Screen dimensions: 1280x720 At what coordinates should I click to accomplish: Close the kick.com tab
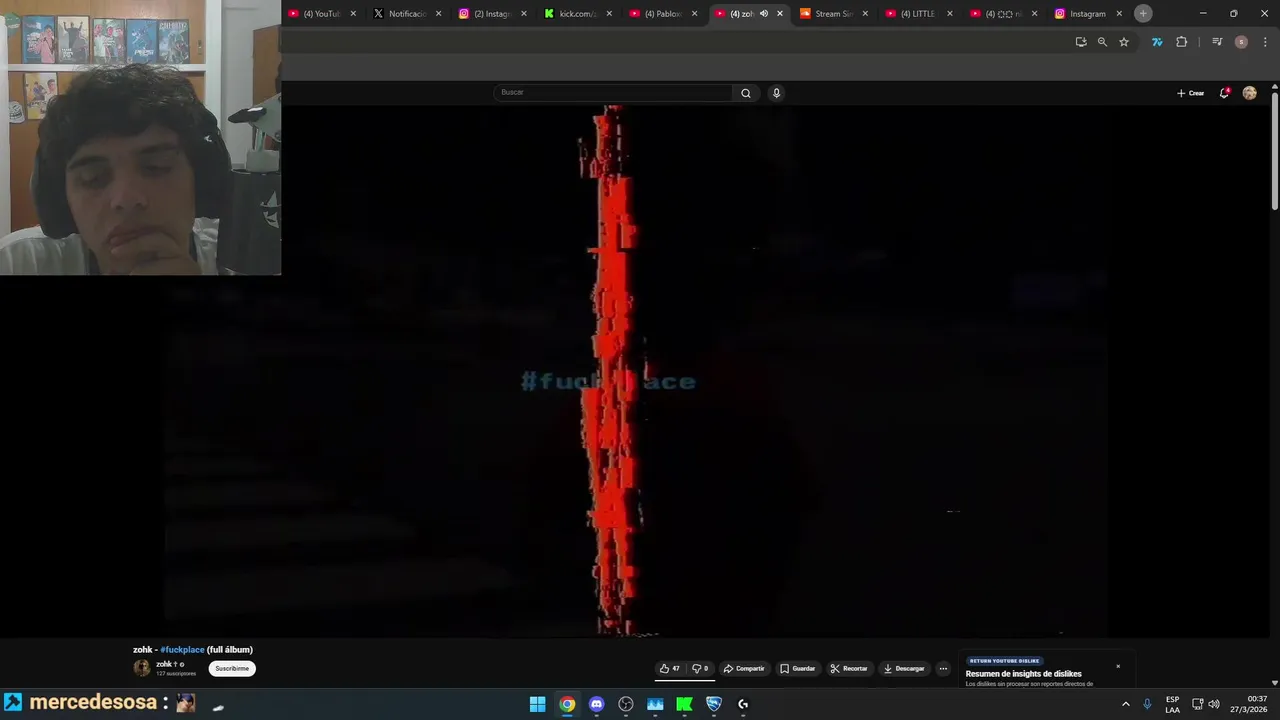click(609, 14)
